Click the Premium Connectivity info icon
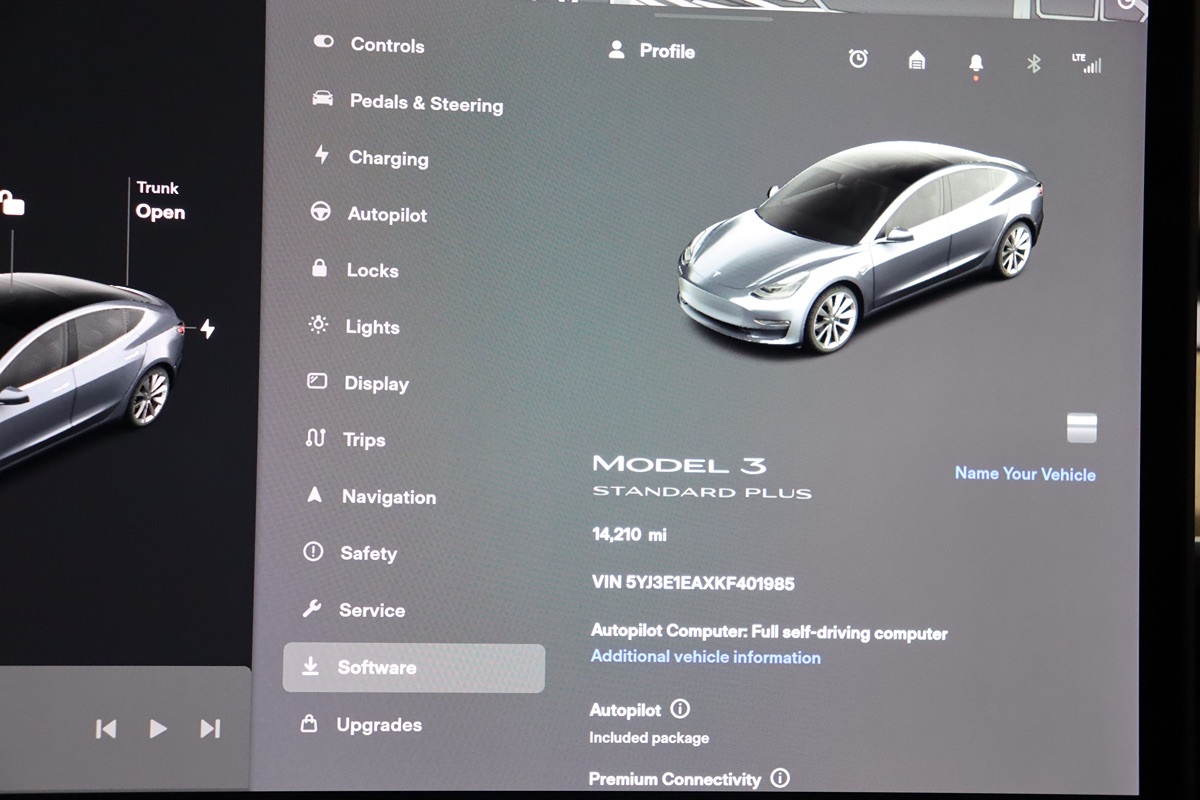Screen dimensions: 1200x800 [780, 778]
